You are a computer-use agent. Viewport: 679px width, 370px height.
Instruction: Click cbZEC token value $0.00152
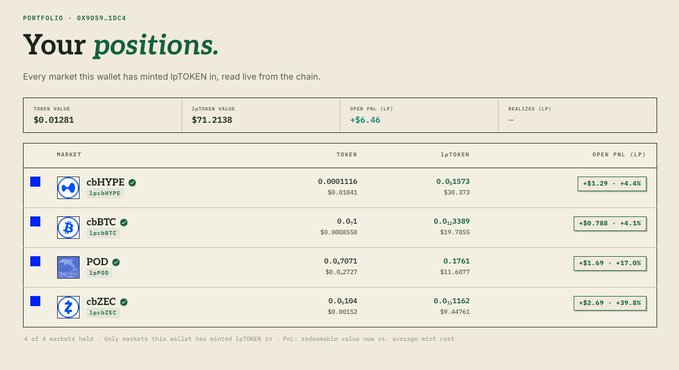tap(343, 312)
